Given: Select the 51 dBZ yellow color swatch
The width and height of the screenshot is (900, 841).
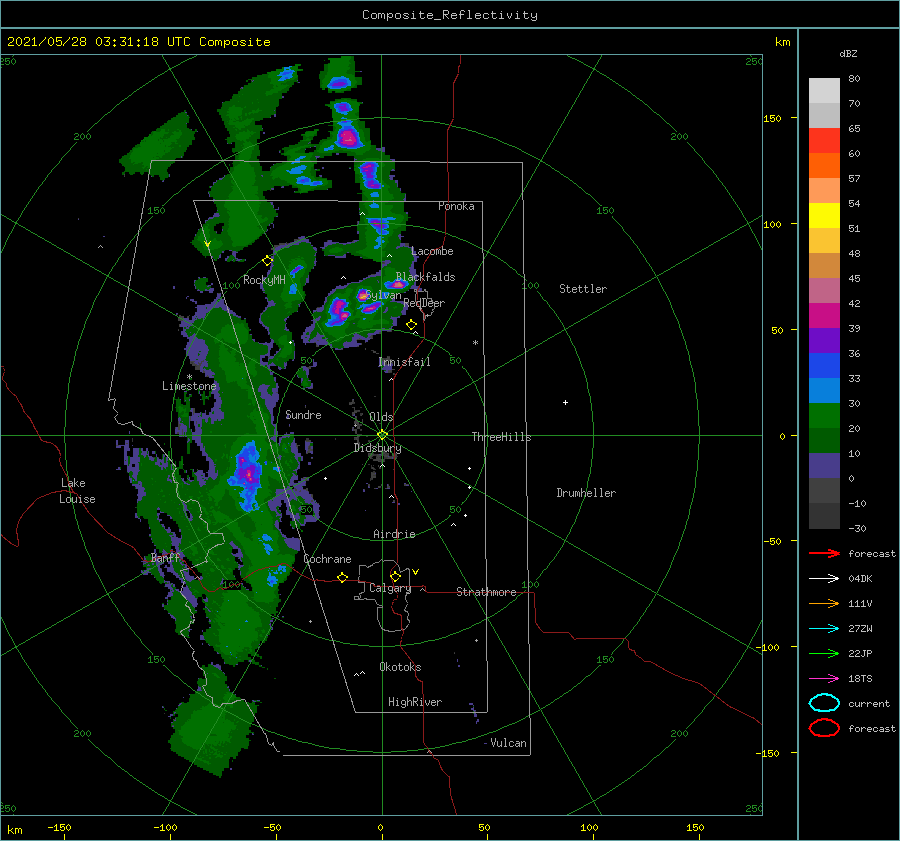Looking at the screenshot, I should [x=824, y=215].
